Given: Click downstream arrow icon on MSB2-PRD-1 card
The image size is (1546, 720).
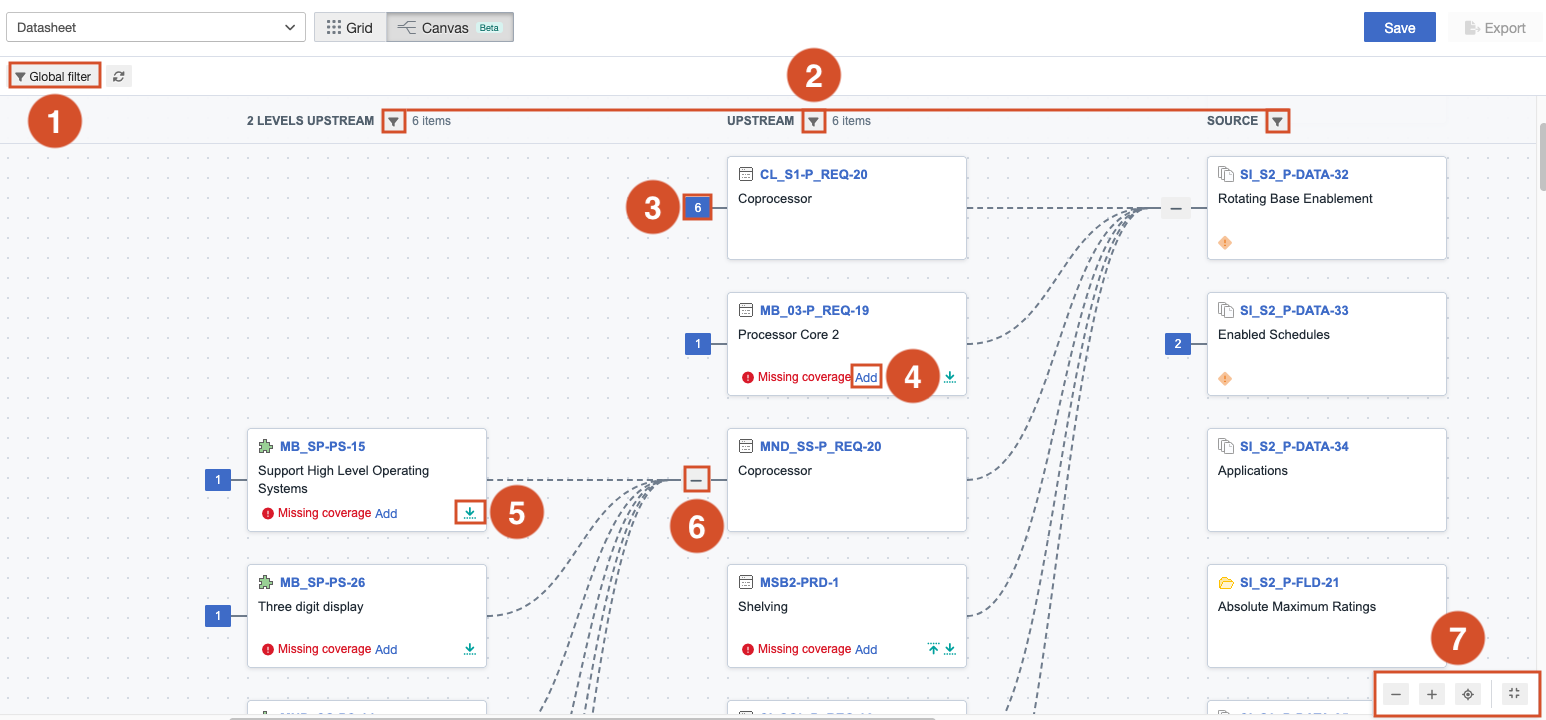Looking at the screenshot, I should point(950,649).
